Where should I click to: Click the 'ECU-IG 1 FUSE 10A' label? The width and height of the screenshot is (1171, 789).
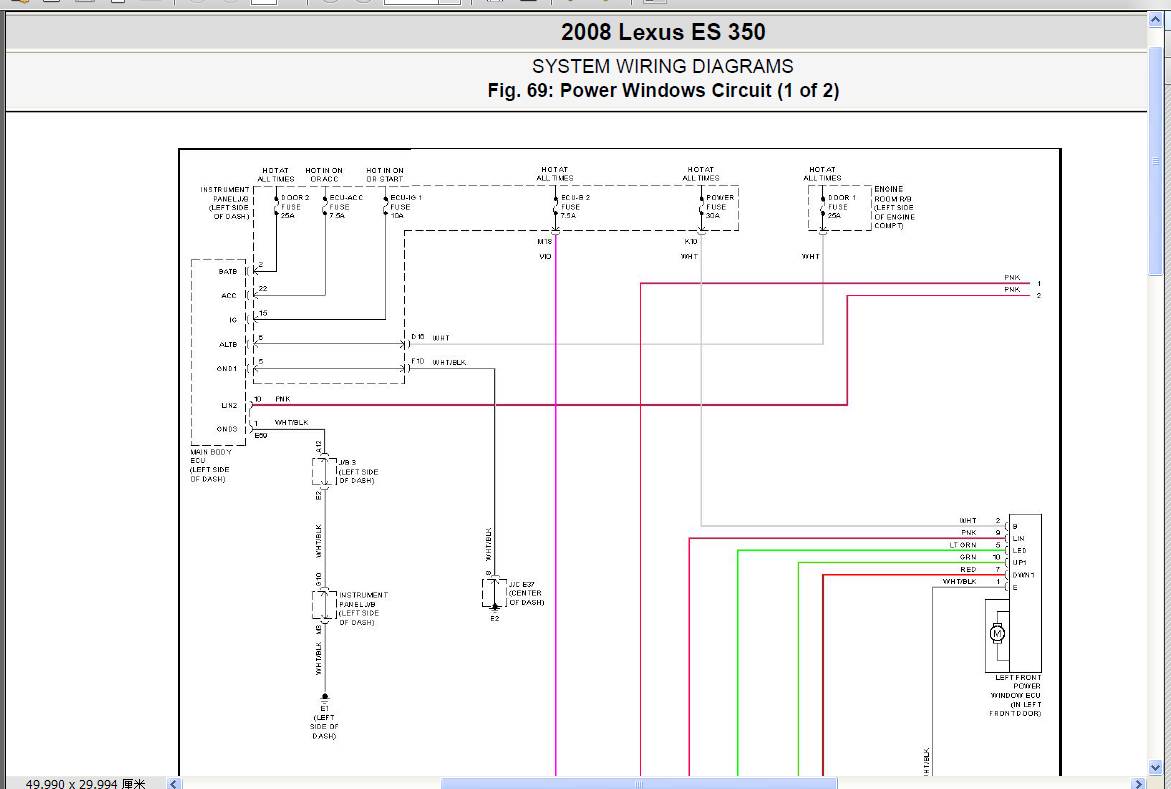406,206
